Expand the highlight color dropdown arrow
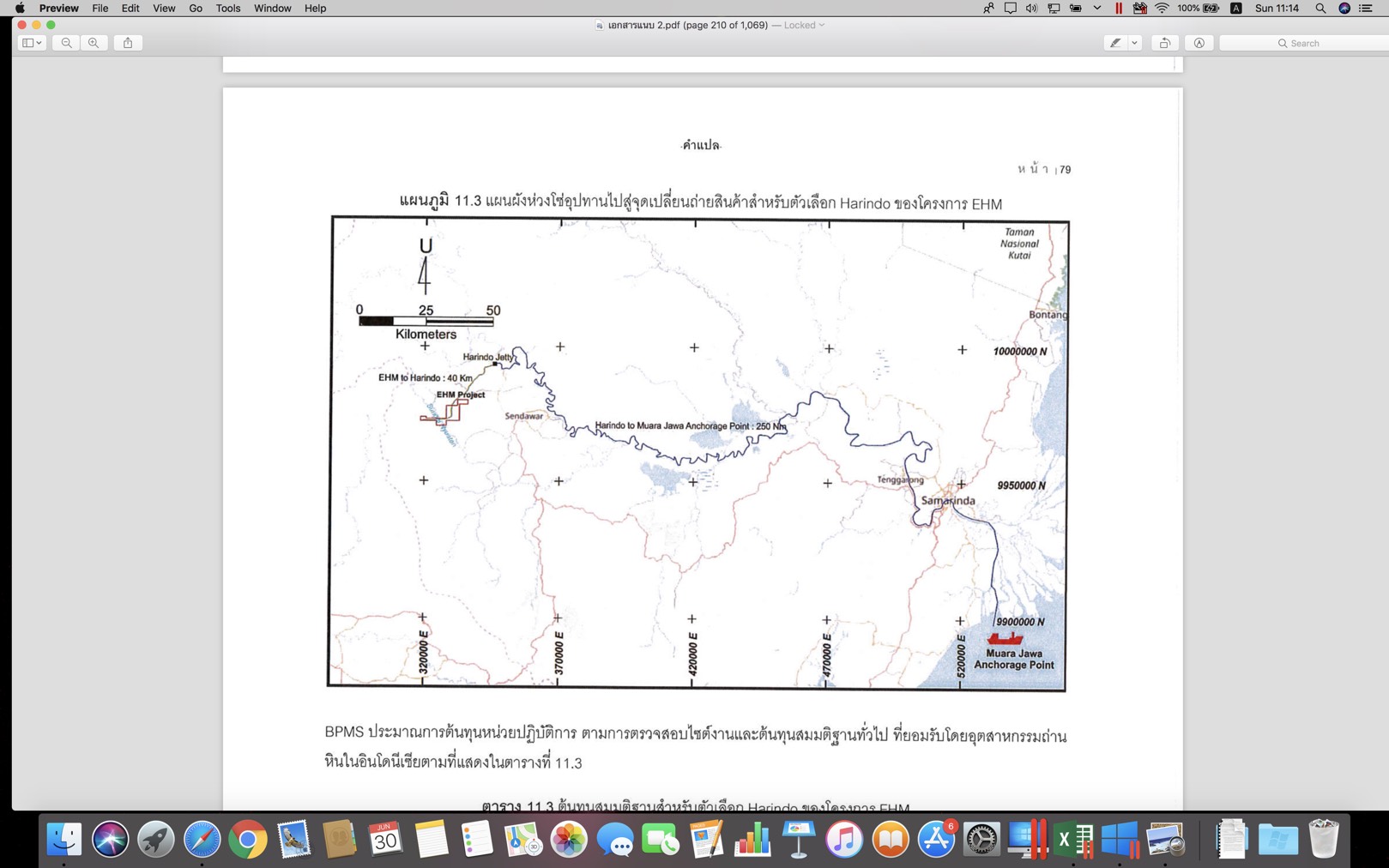The height and width of the screenshot is (868, 1389). click(x=1134, y=43)
